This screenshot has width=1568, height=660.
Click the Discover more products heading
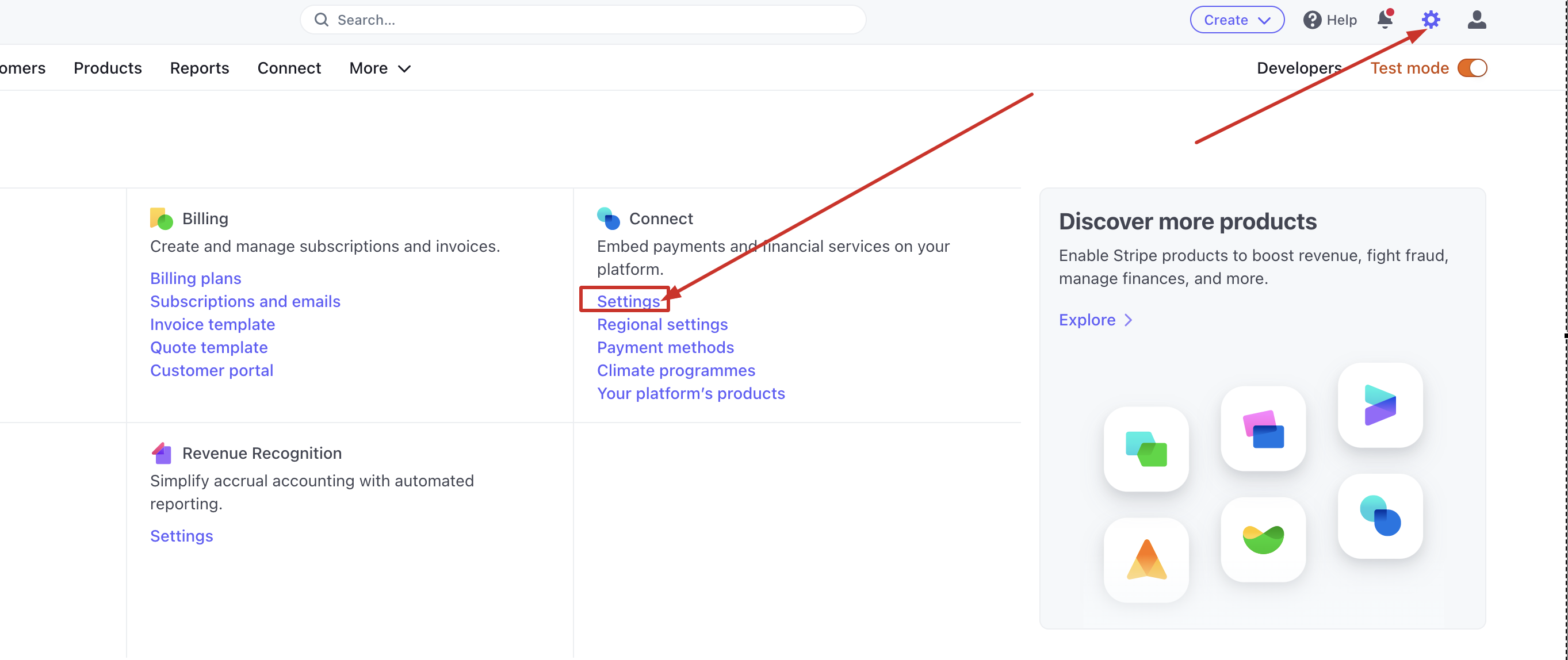pyautogui.click(x=1188, y=221)
